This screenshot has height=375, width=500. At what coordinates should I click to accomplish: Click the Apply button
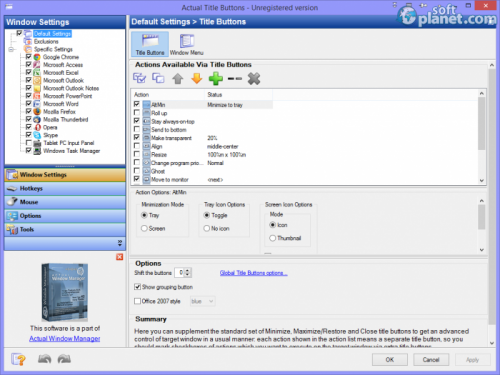click(x=472, y=360)
